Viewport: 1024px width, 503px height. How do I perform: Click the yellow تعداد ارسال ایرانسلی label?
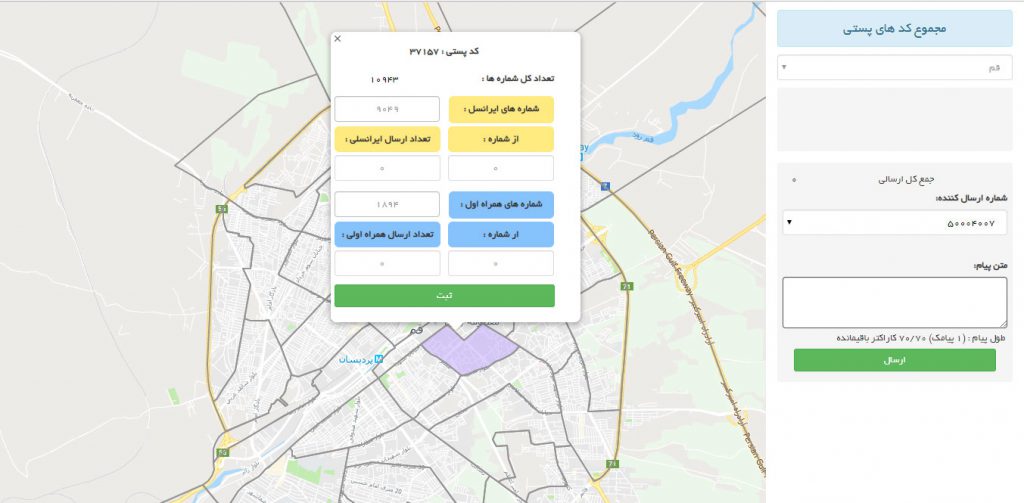point(387,139)
